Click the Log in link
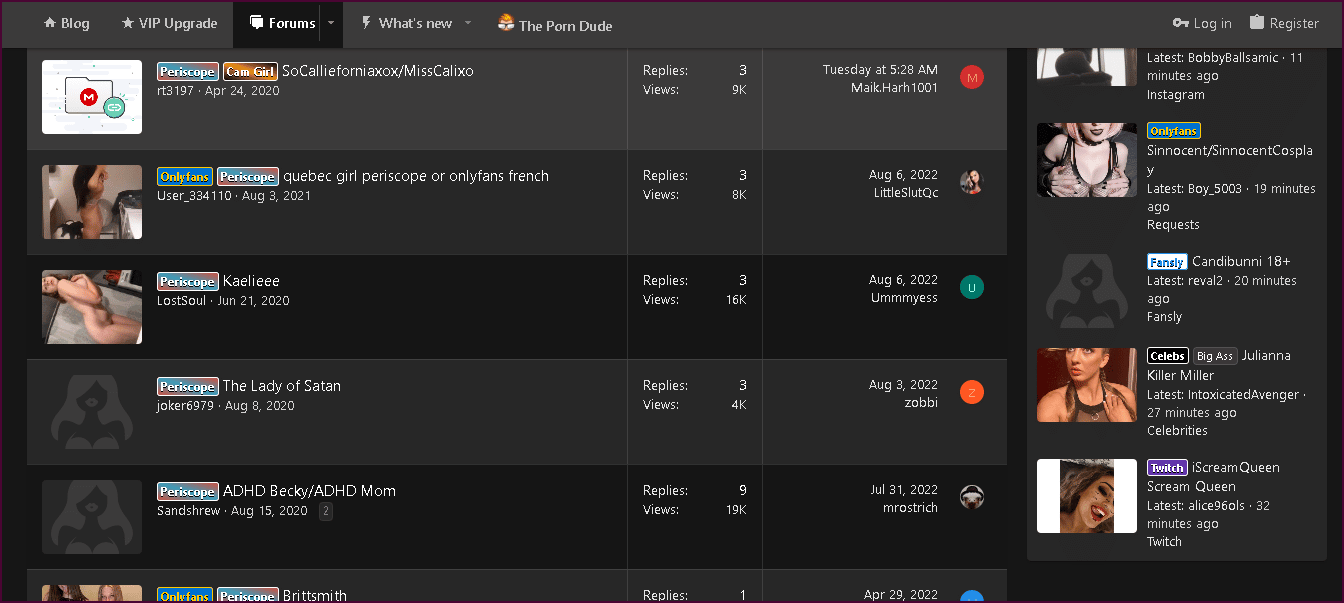The width and height of the screenshot is (1344, 603). (x=1202, y=23)
